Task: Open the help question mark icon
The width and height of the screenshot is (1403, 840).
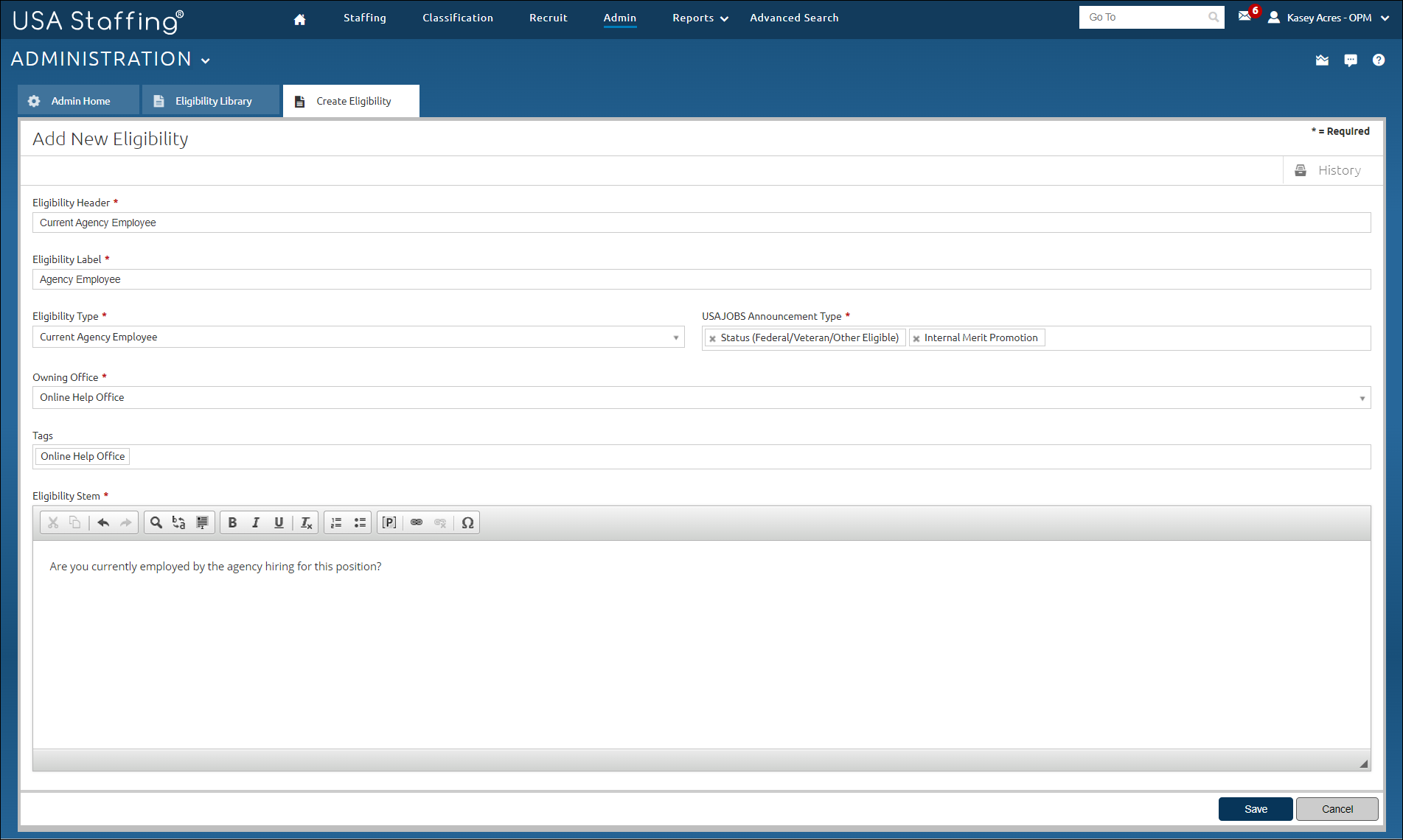Action: (1378, 60)
